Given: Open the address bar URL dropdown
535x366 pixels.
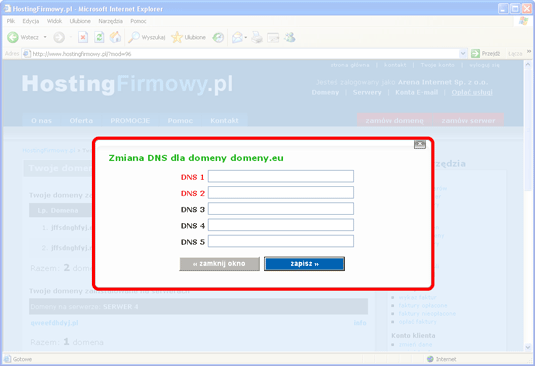Looking at the screenshot, I should click(463, 54).
